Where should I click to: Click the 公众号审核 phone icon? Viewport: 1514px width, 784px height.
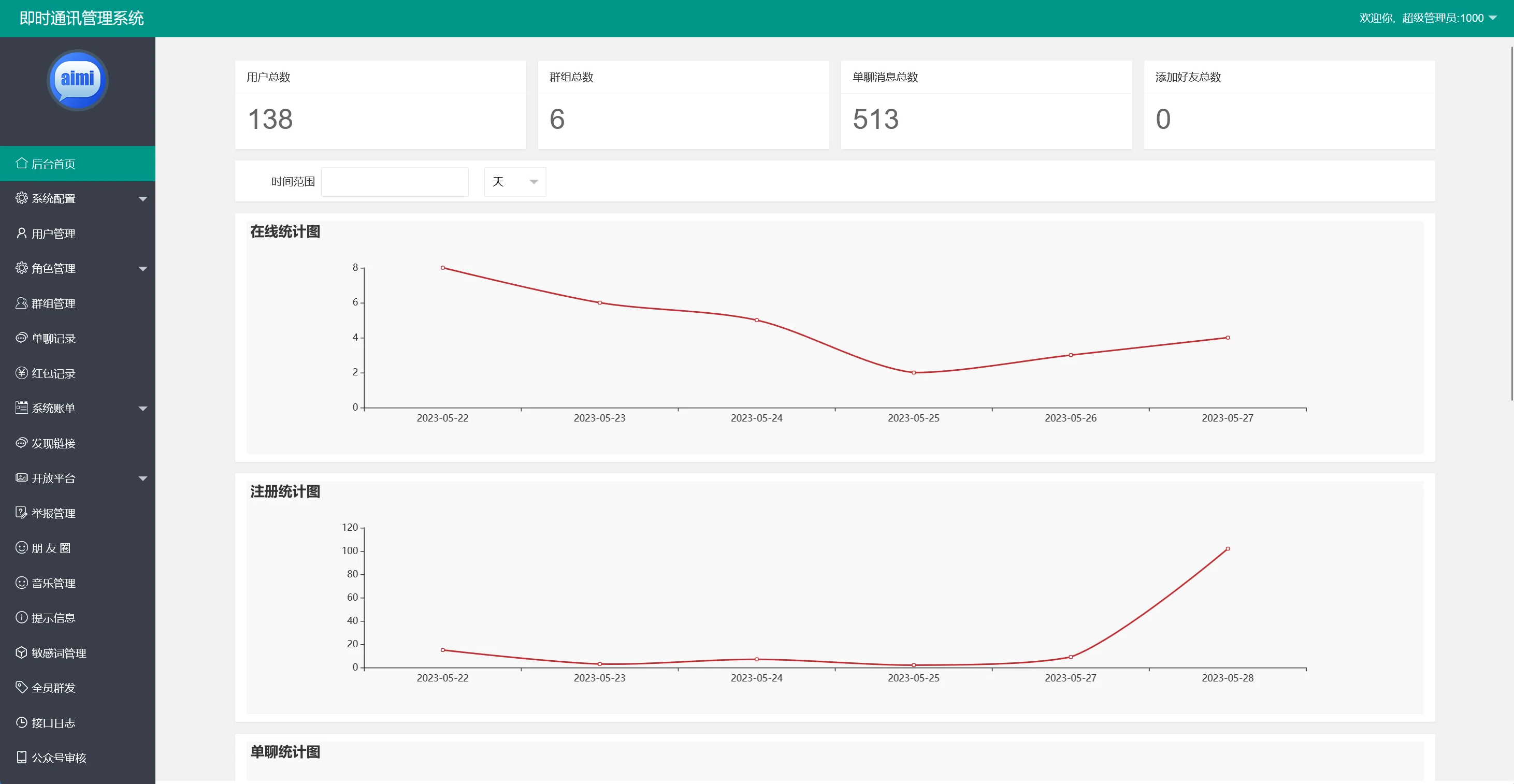[22, 757]
